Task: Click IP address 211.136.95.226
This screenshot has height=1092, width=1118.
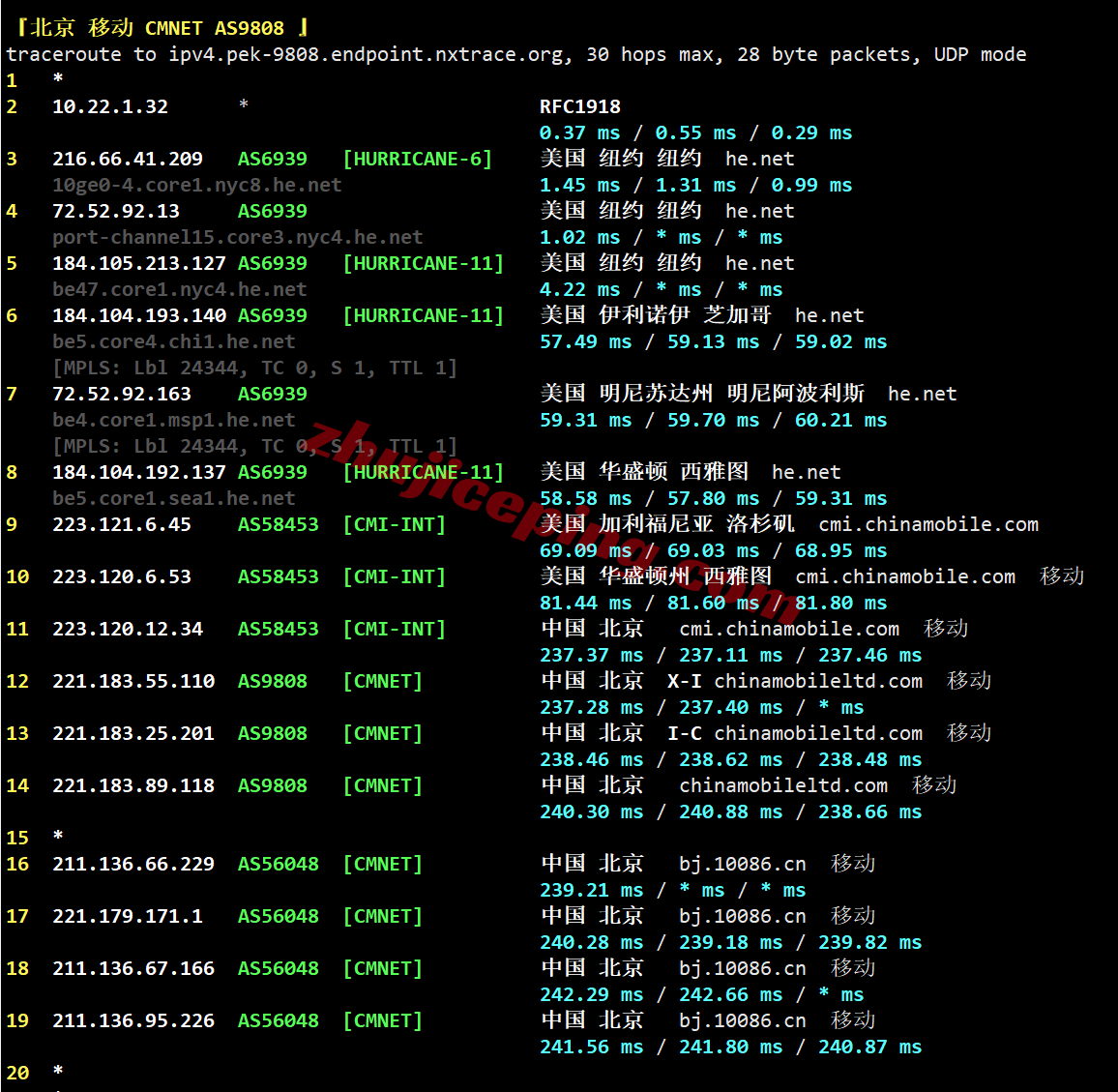Action: coord(133,1021)
